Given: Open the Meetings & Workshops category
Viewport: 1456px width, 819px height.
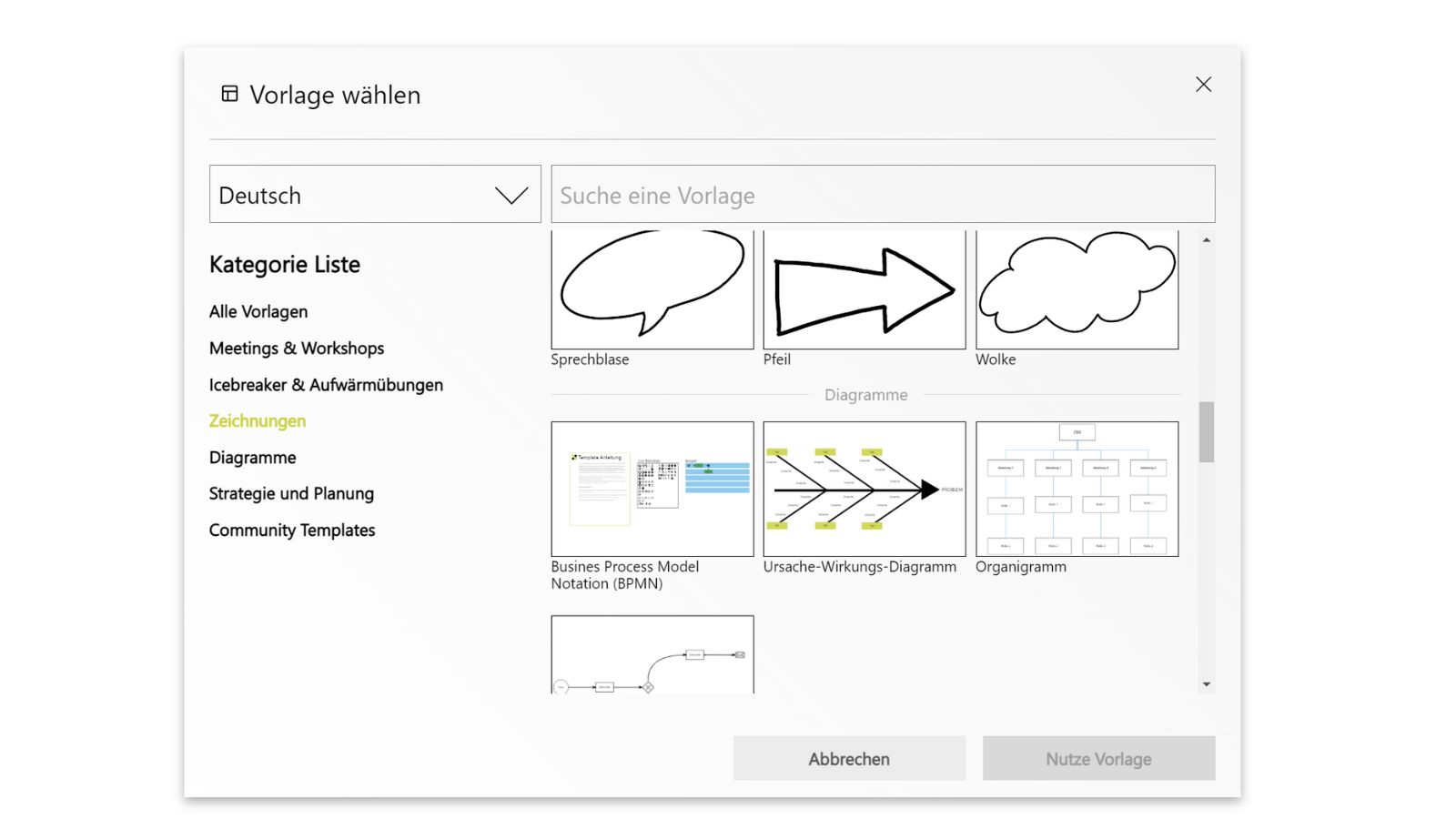Looking at the screenshot, I should click(297, 348).
